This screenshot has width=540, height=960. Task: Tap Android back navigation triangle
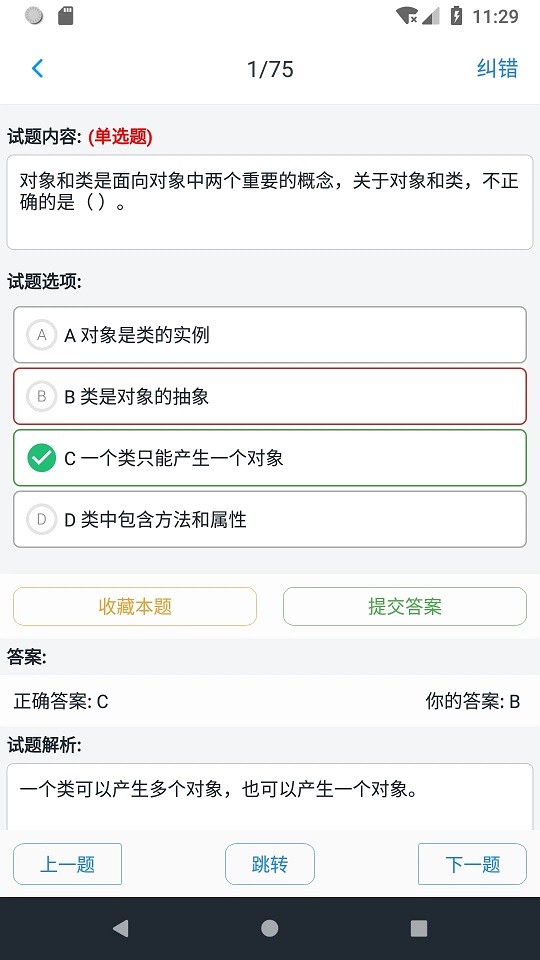tap(121, 928)
